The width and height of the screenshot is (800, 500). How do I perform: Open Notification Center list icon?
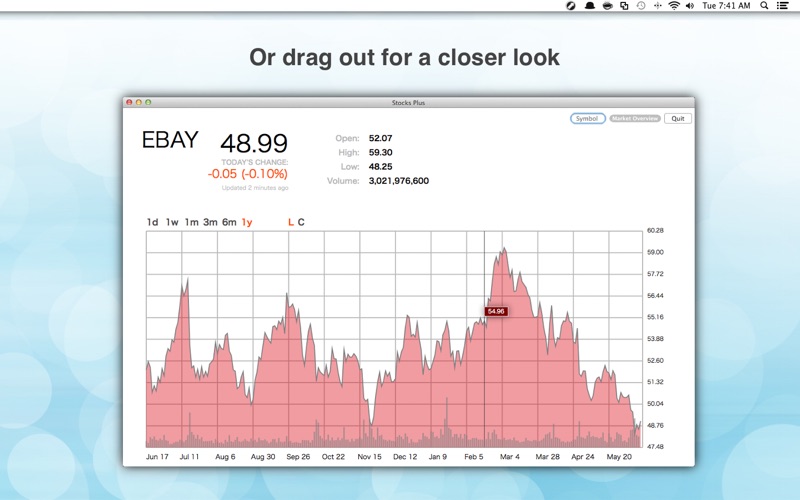tap(782, 6)
